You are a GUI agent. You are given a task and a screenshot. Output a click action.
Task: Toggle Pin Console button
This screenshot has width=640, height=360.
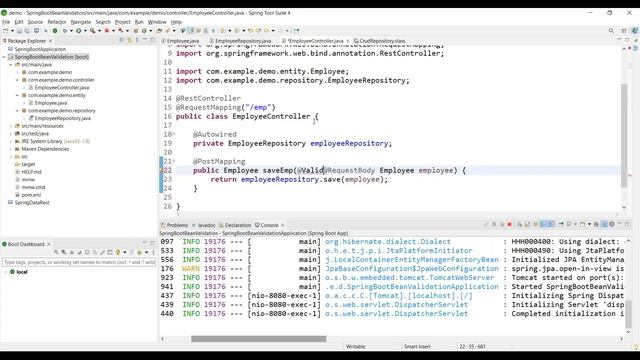(x=561, y=224)
